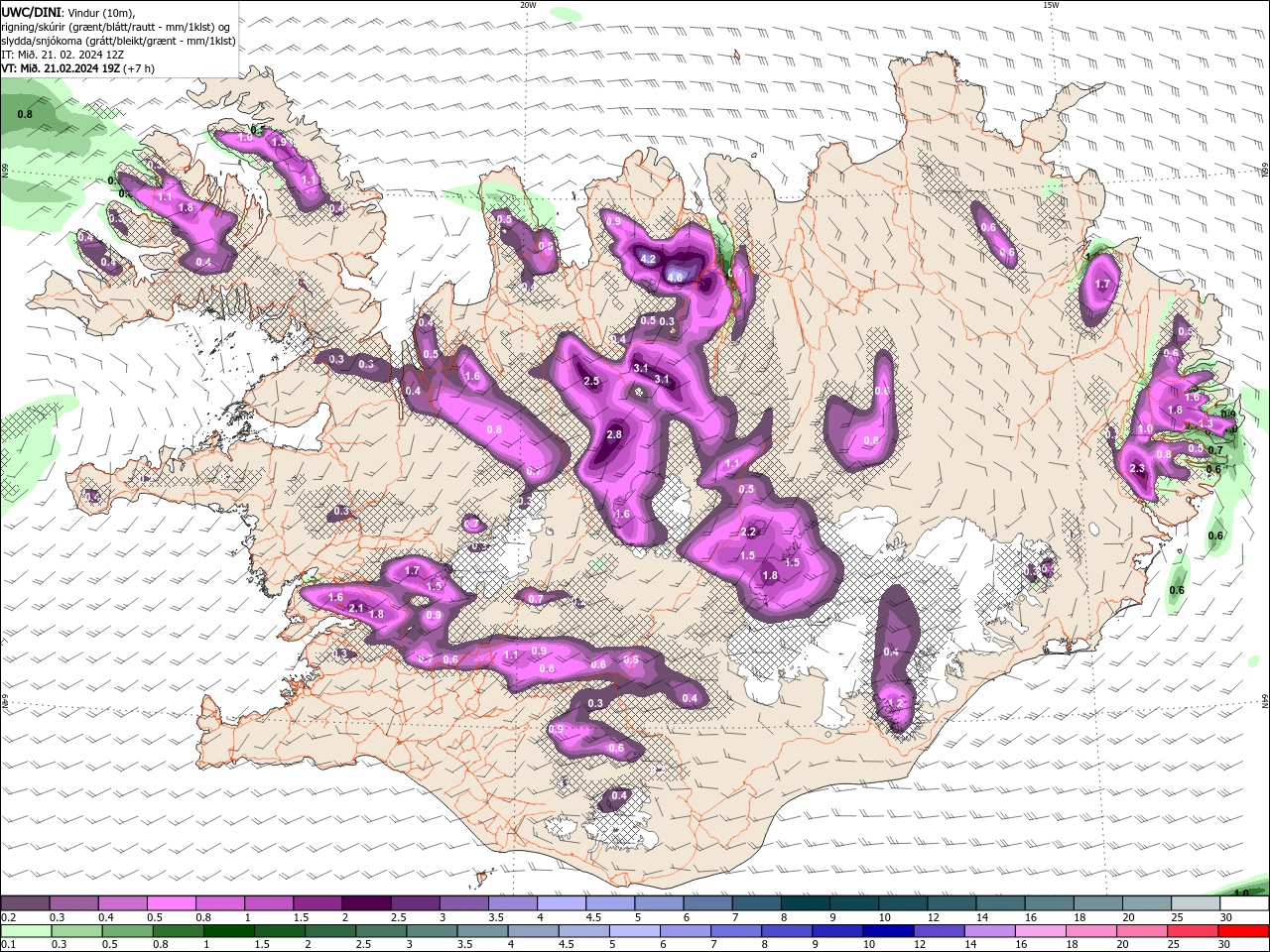Click the 4.2 snowfall value on the map

tap(648, 259)
